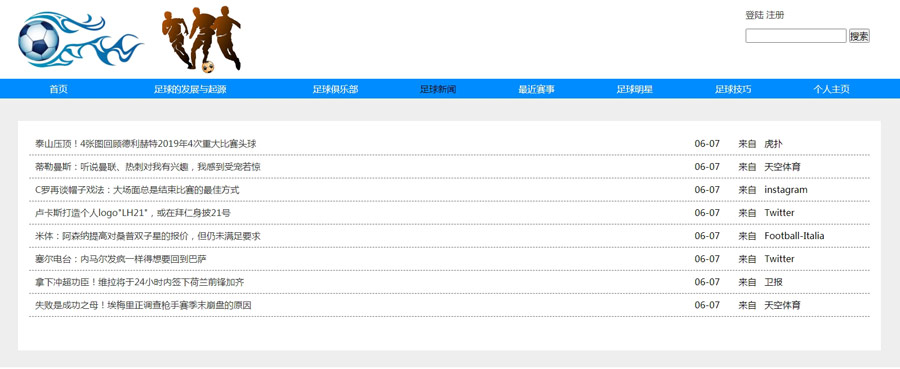900x369 pixels.
Task: Open 足球技巧 in the navbar
Action: click(x=733, y=90)
